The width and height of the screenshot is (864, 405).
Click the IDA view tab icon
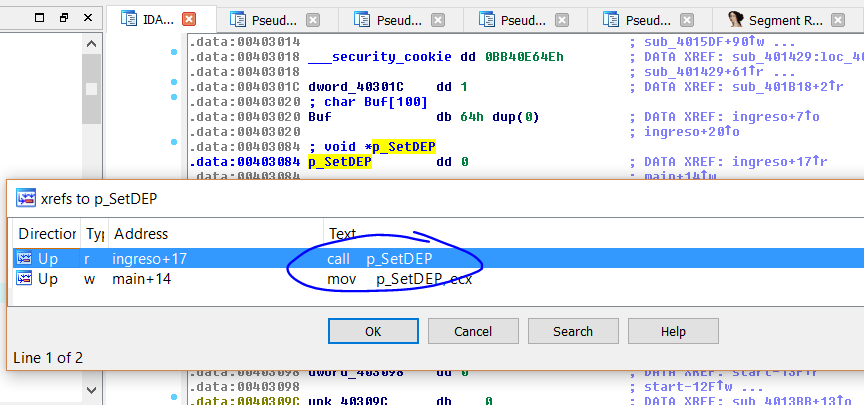click(x=129, y=19)
